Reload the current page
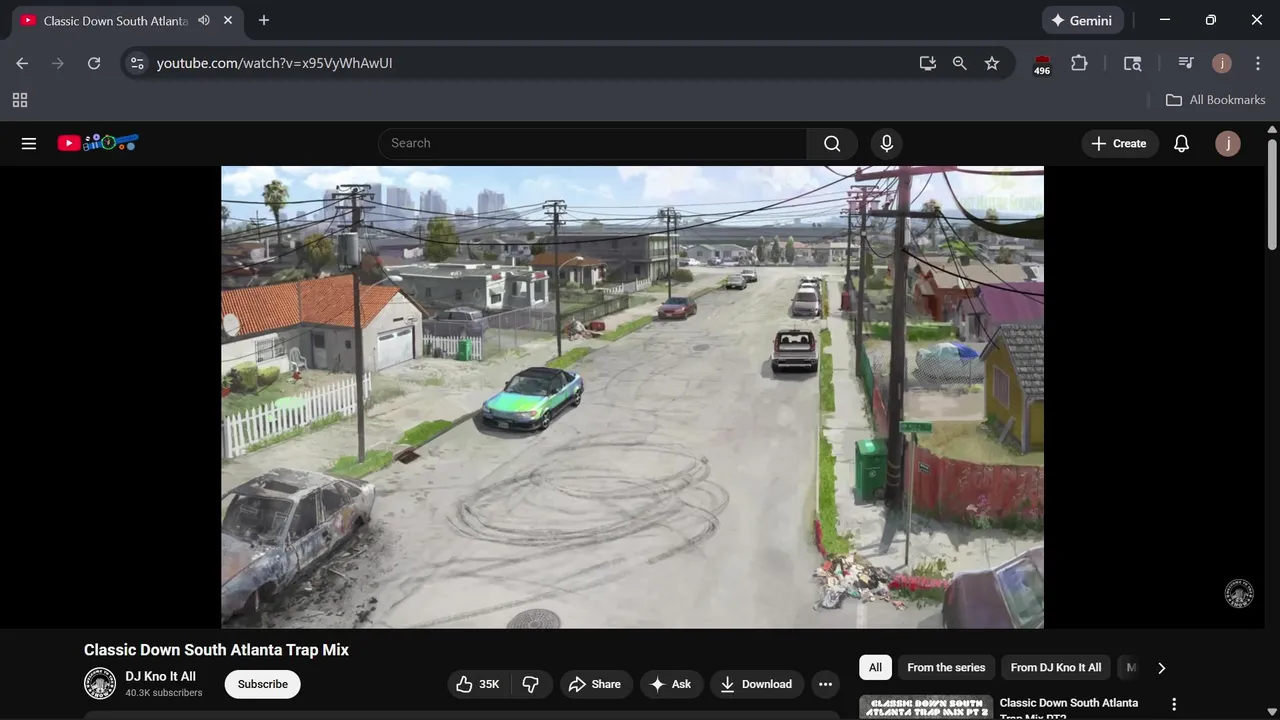Image resolution: width=1280 pixels, height=720 pixels. tap(94, 63)
